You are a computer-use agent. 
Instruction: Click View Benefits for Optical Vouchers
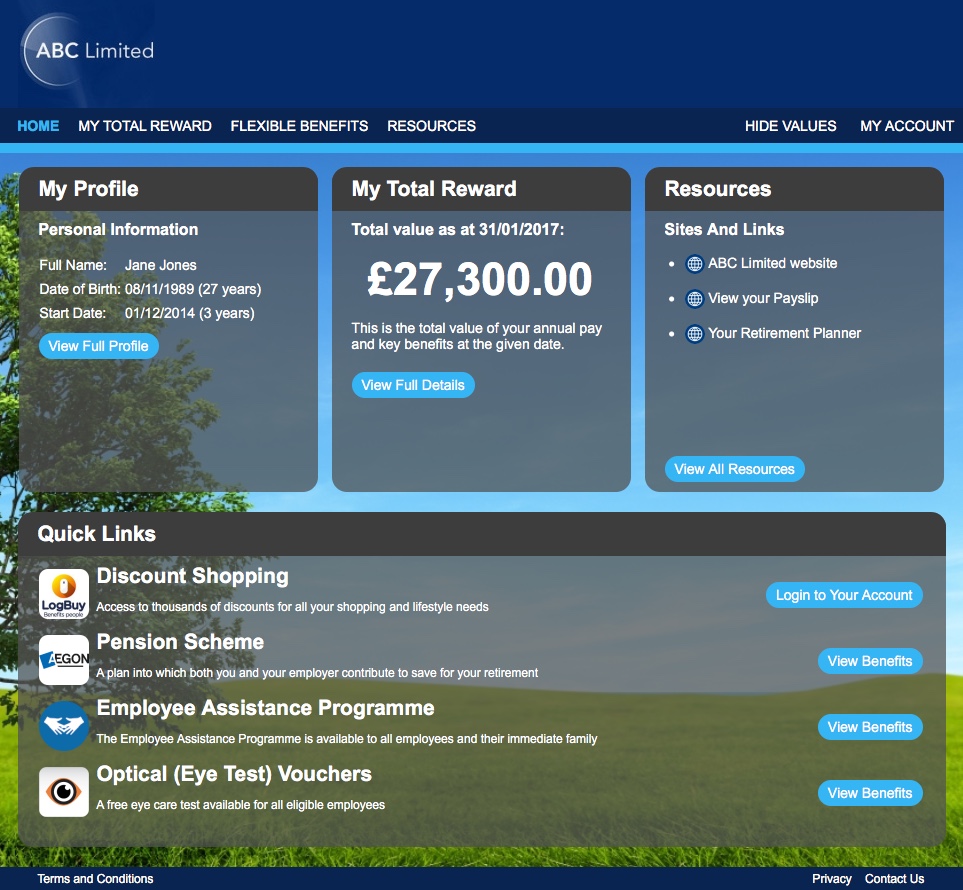870,793
